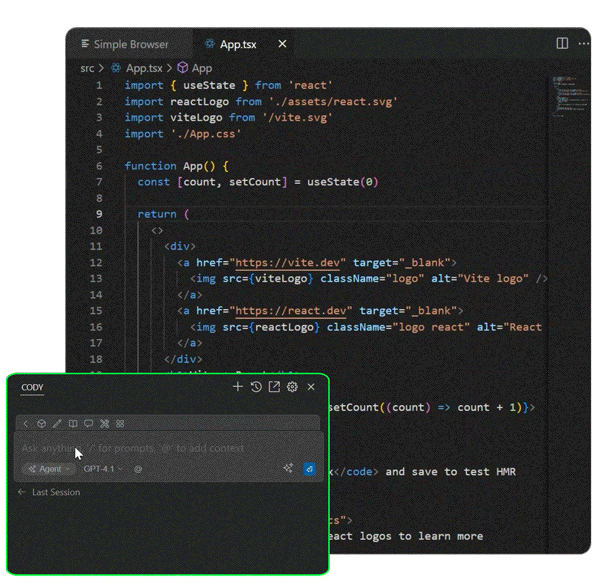Open Cody chat history clock icon
608x588 pixels.
click(x=256, y=387)
